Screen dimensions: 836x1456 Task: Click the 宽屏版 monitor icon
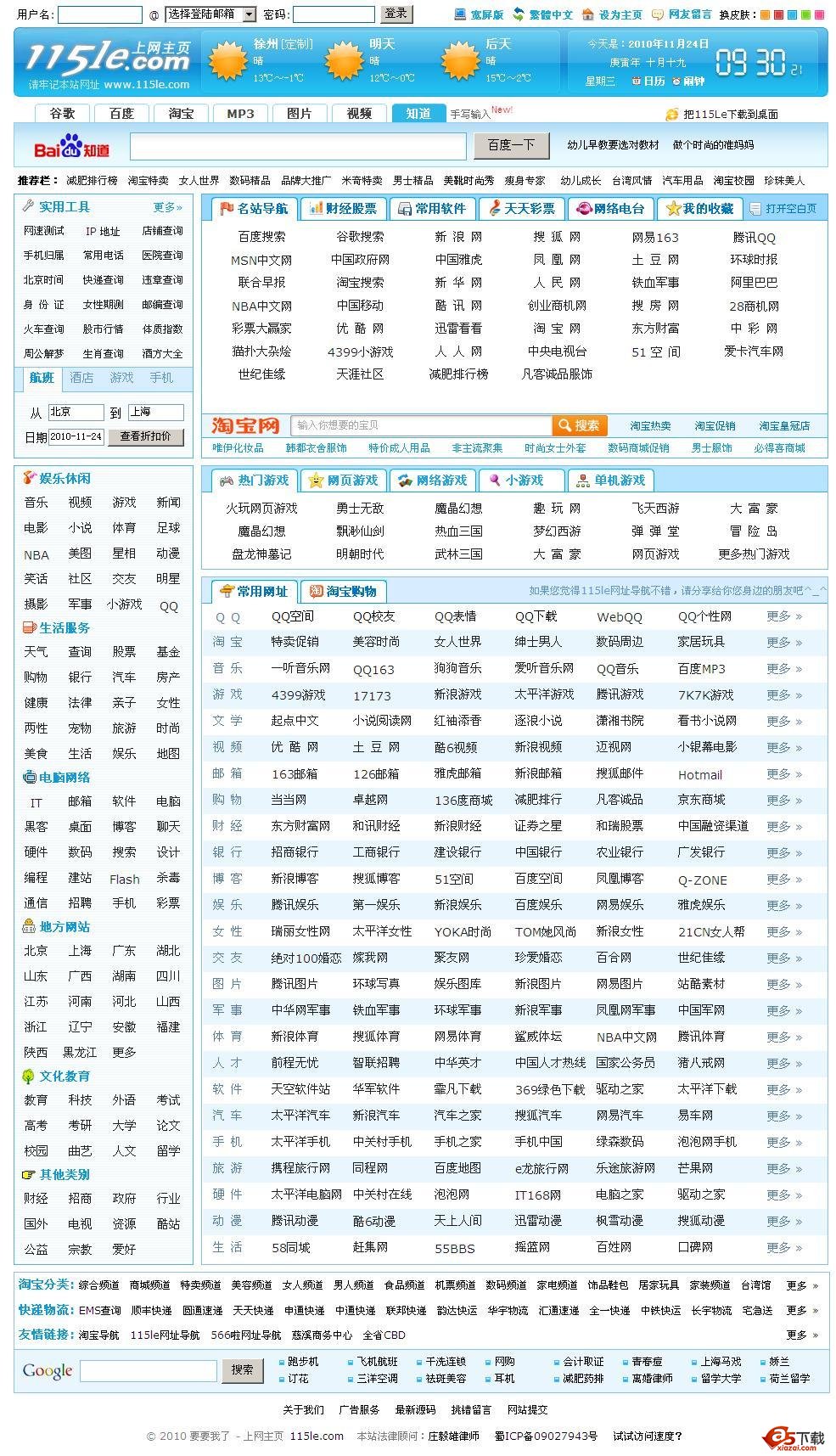point(460,14)
